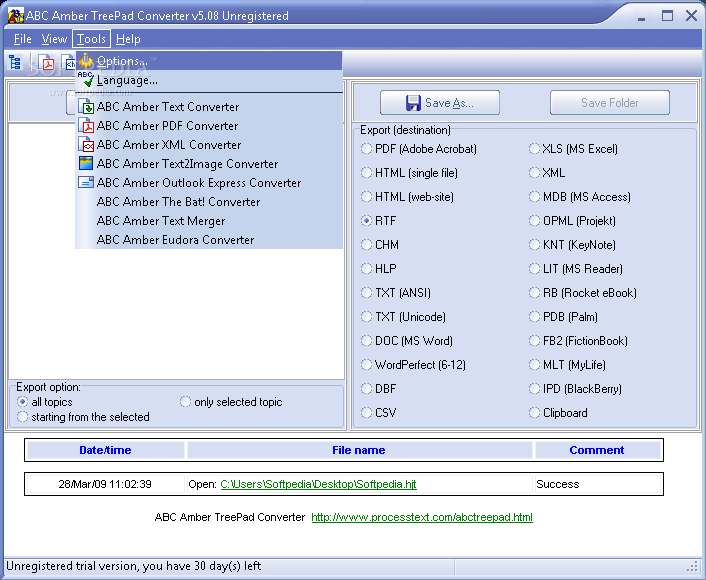Choose Options... from the Tools menu
Screen dimensions: 706x580
(x=209, y=61)
